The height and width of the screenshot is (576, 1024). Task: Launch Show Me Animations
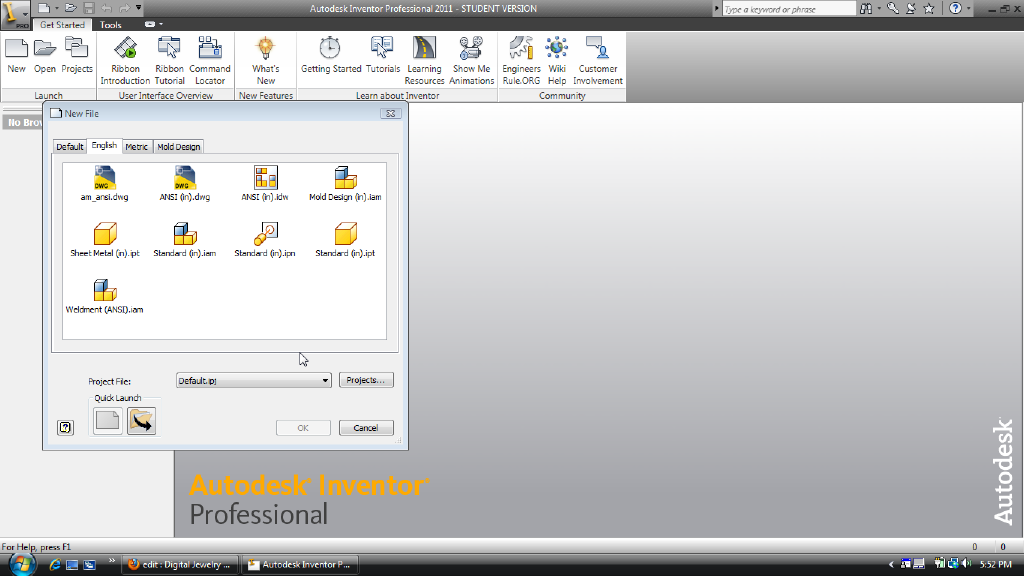(x=471, y=60)
